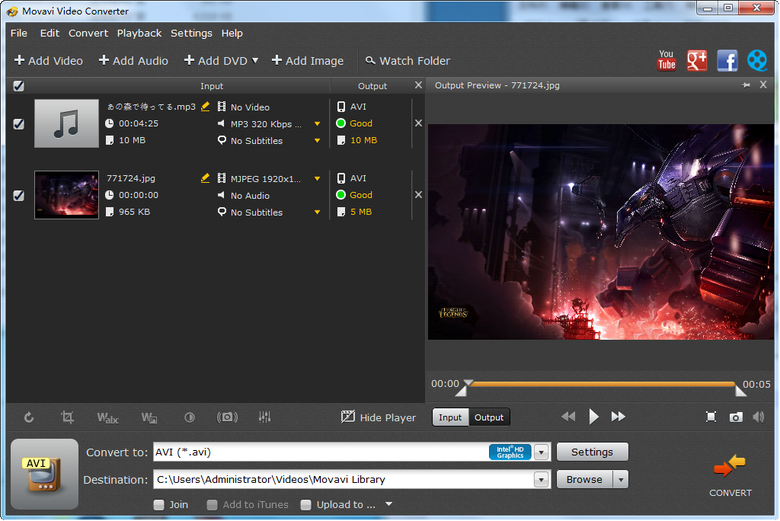
Task: Open the Playback menu
Action: 139,33
